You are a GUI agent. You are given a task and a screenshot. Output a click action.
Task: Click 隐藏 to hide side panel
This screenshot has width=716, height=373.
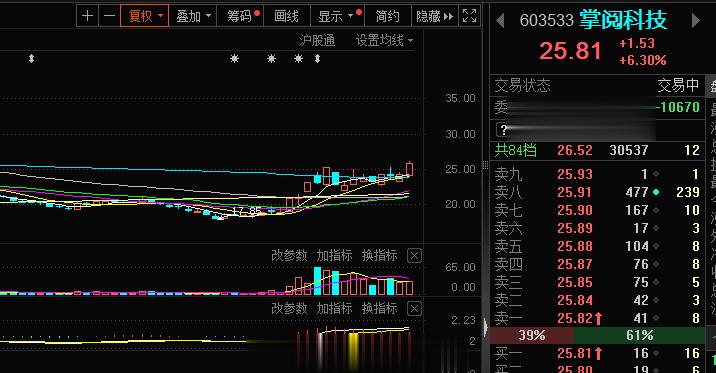[x=434, y=16]
